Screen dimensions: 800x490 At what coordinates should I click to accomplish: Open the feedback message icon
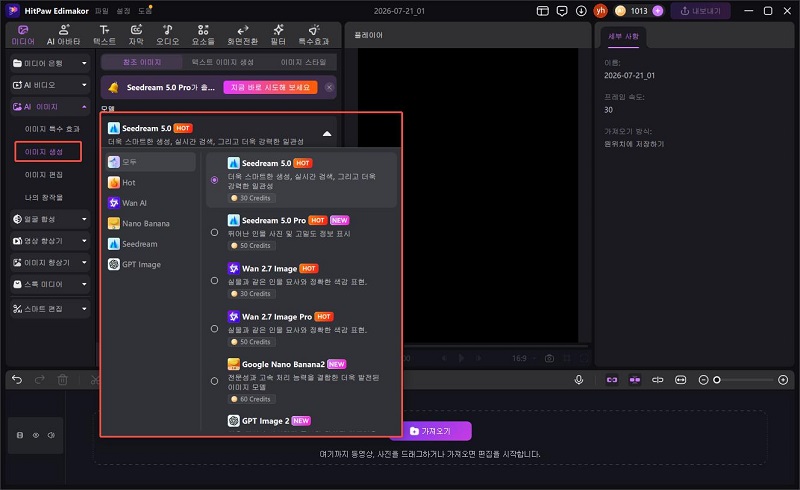(x=562, y=11)
